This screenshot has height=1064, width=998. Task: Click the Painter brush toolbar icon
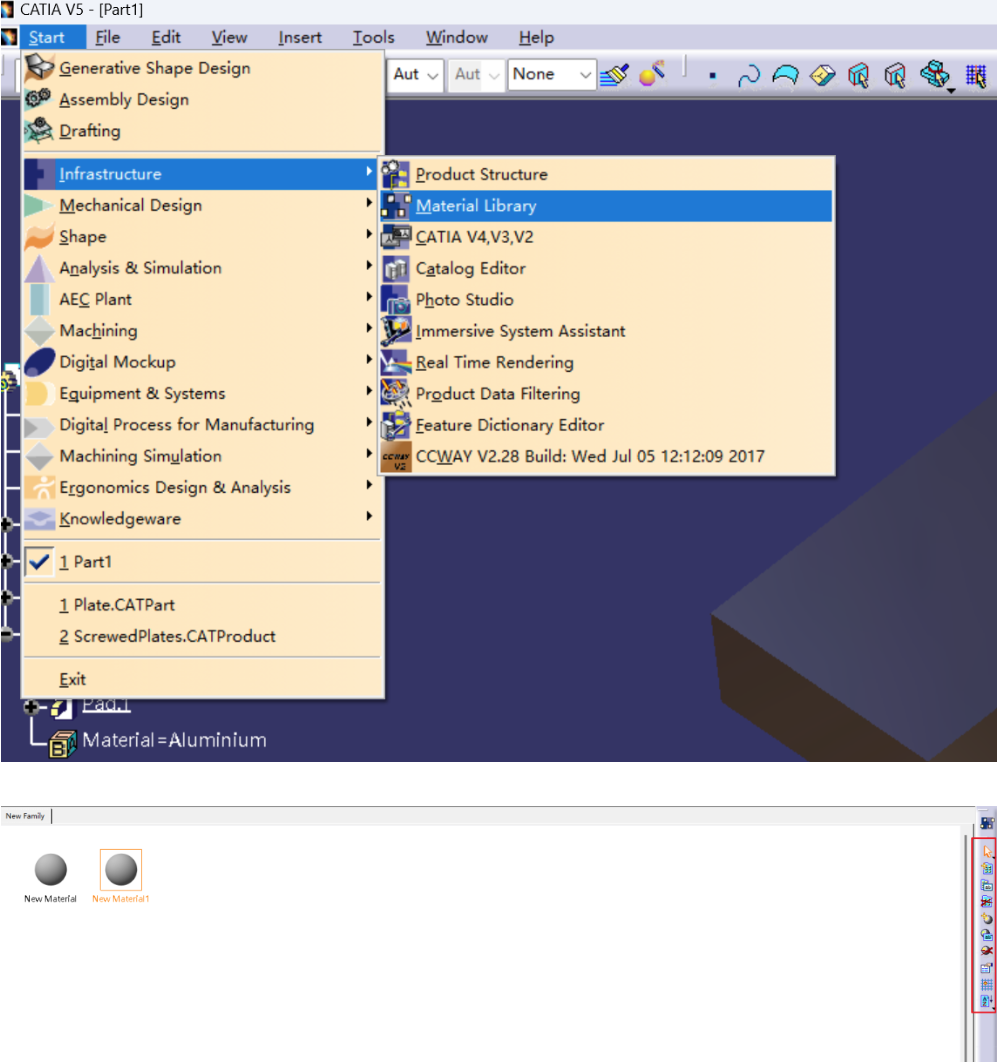point(615,75)
